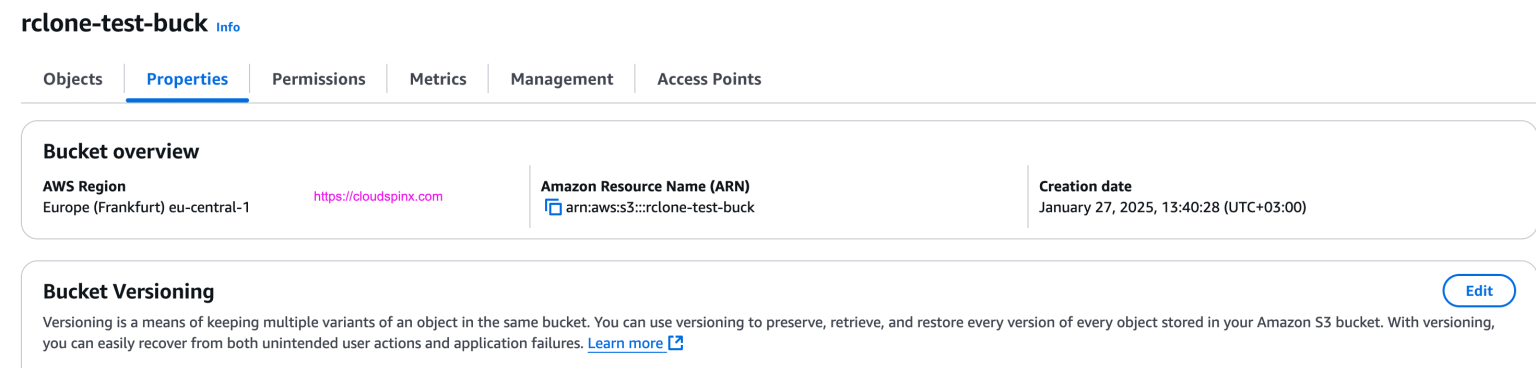Click the Info link beside bucket name
The image size is (1536, 368).
[228, 27]
